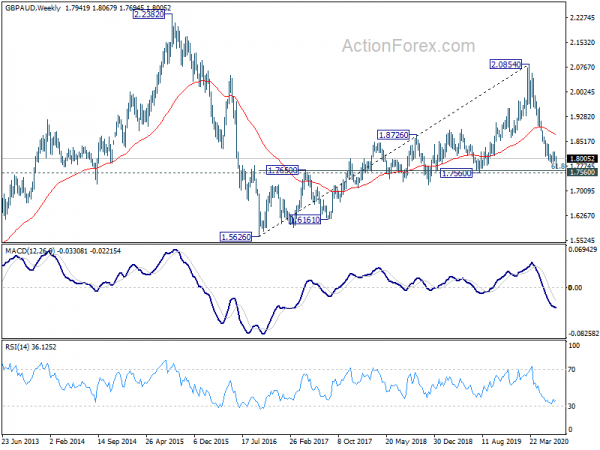Image resolution: width=600 pixels, height=450 pixels.
Task: Click the GBPAUD.Weekly chart title
Action: (33, 8)
